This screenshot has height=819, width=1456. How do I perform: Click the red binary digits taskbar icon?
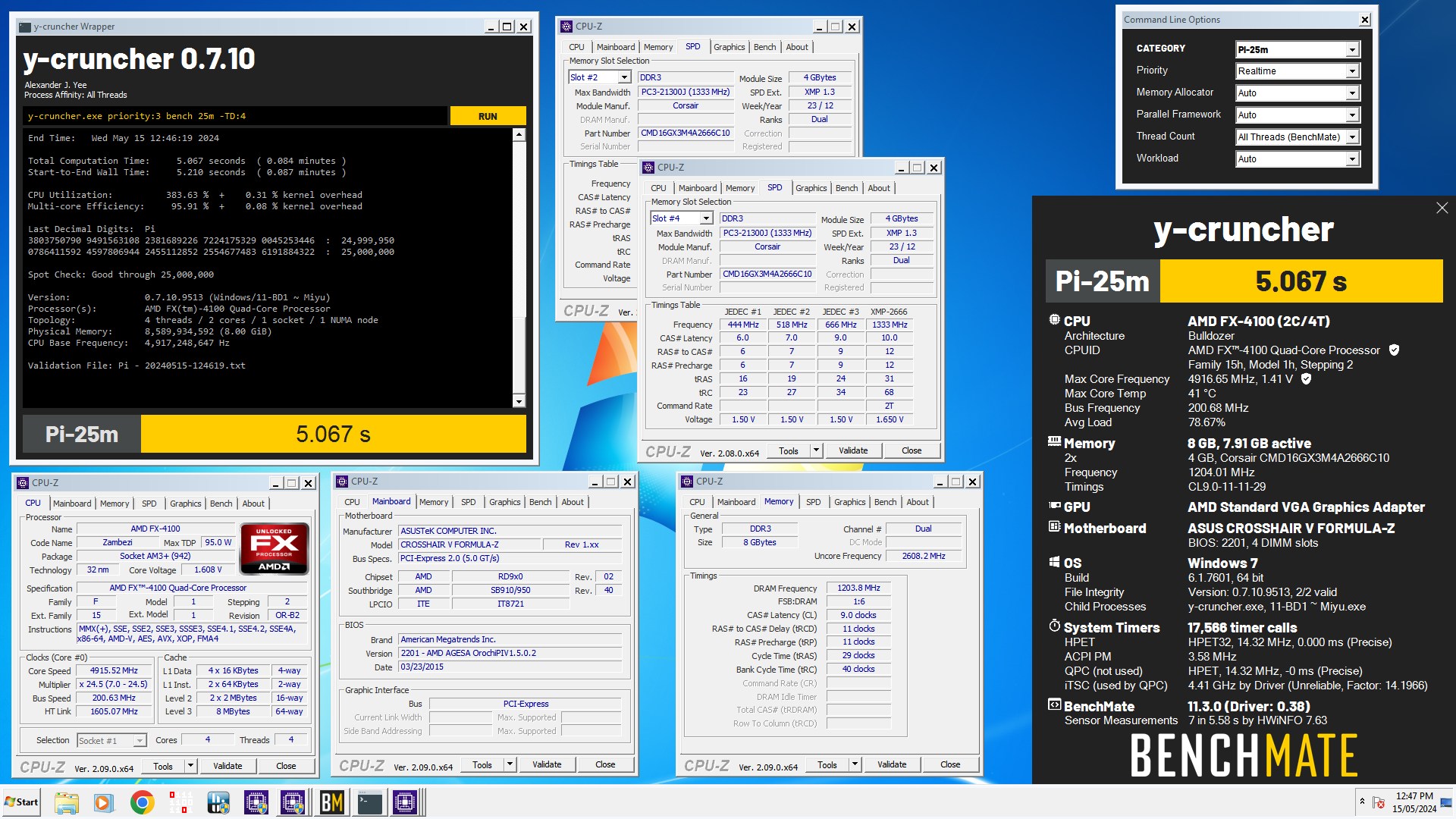(x=180, y=802)
